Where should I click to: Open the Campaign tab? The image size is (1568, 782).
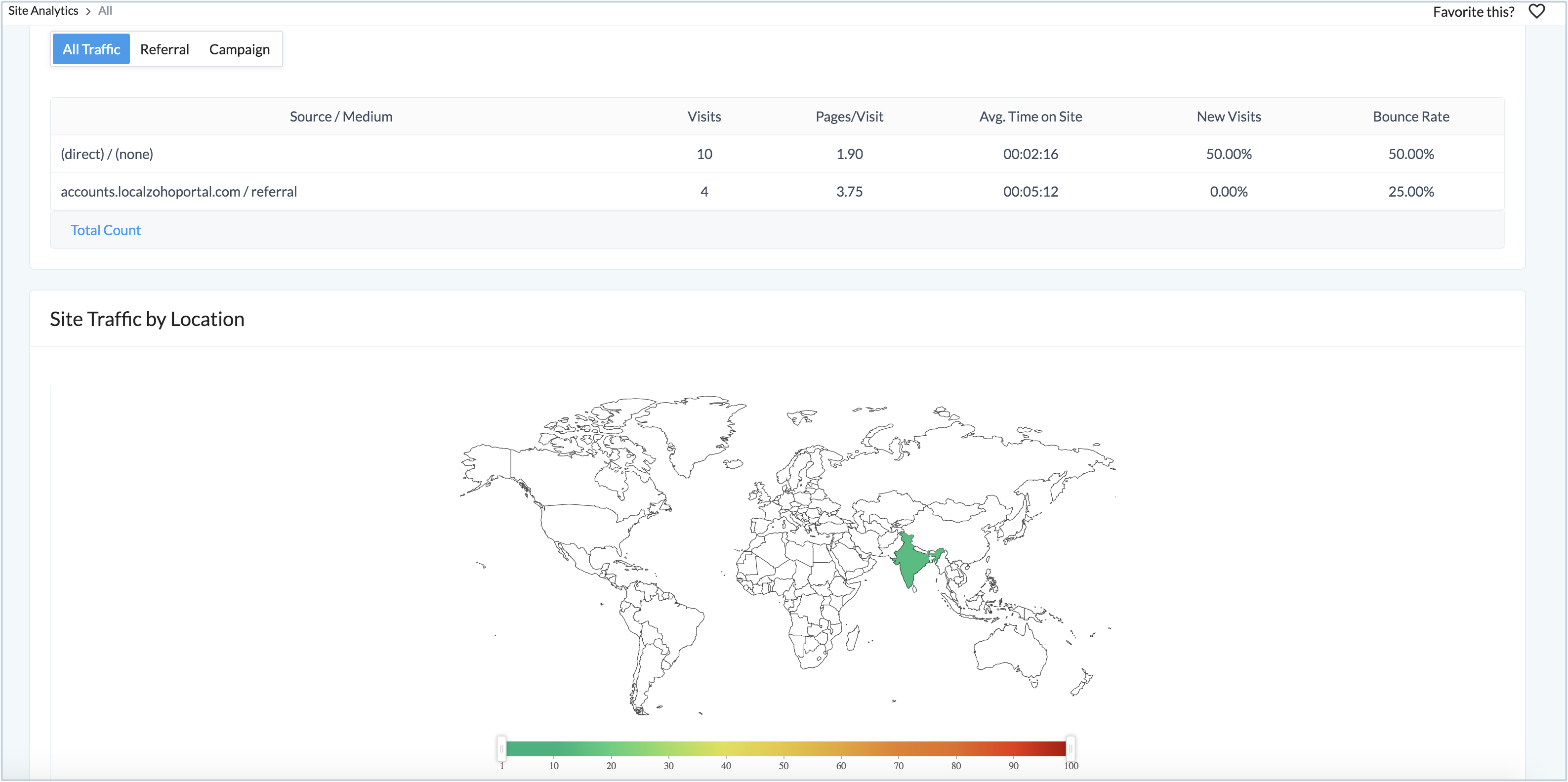coord(239,49)
